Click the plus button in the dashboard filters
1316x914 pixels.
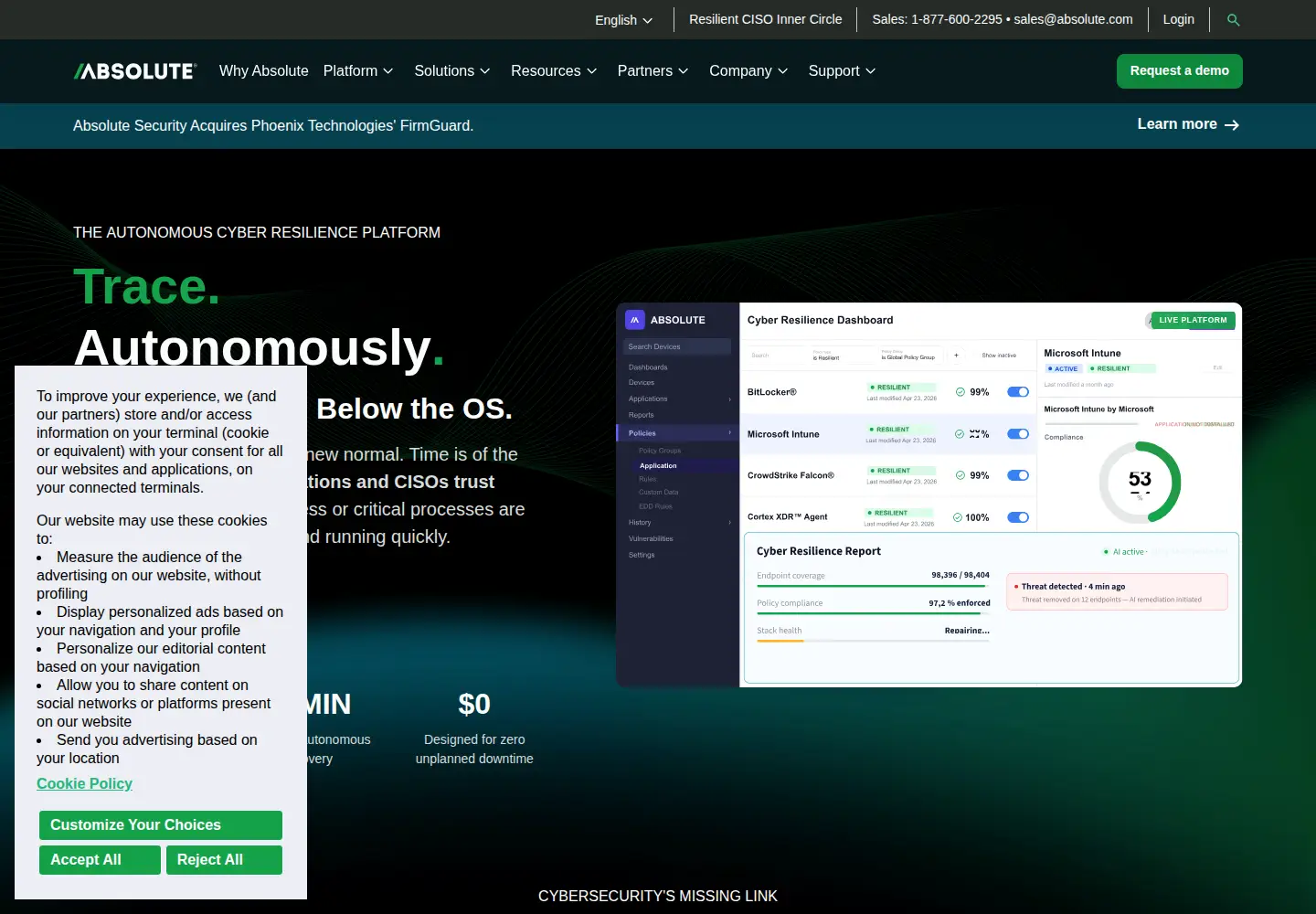pyautogui.click(x=956, y=356)
